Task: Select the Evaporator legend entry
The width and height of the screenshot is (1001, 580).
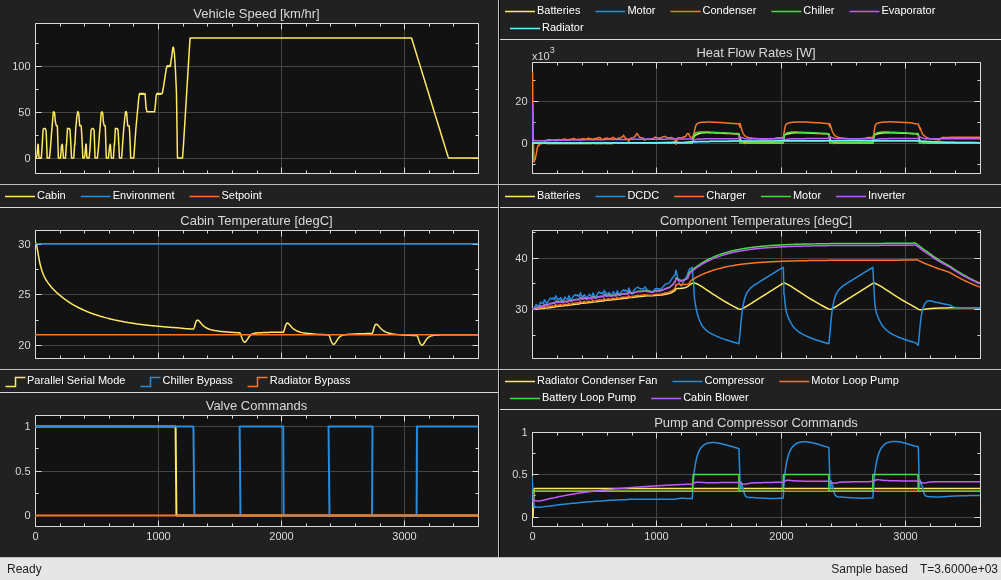Action: (x=892, y=10)
